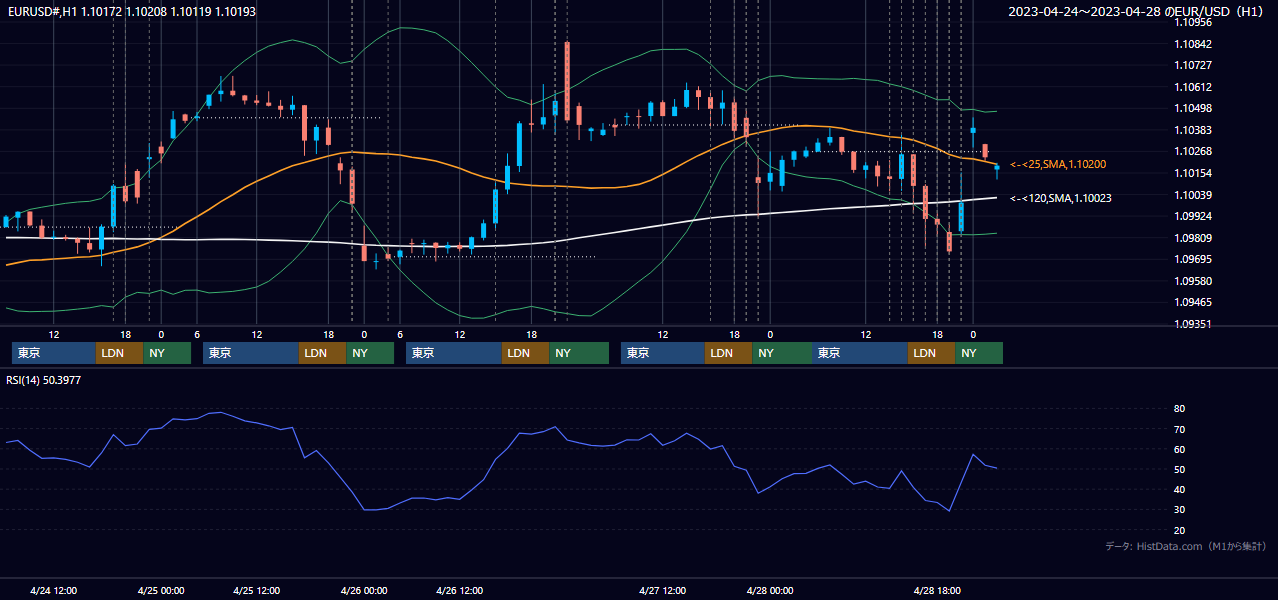Select the 4/25 12:00 date label
Viewport: 1278px width, 600px height.
click(x=257, y=591)
